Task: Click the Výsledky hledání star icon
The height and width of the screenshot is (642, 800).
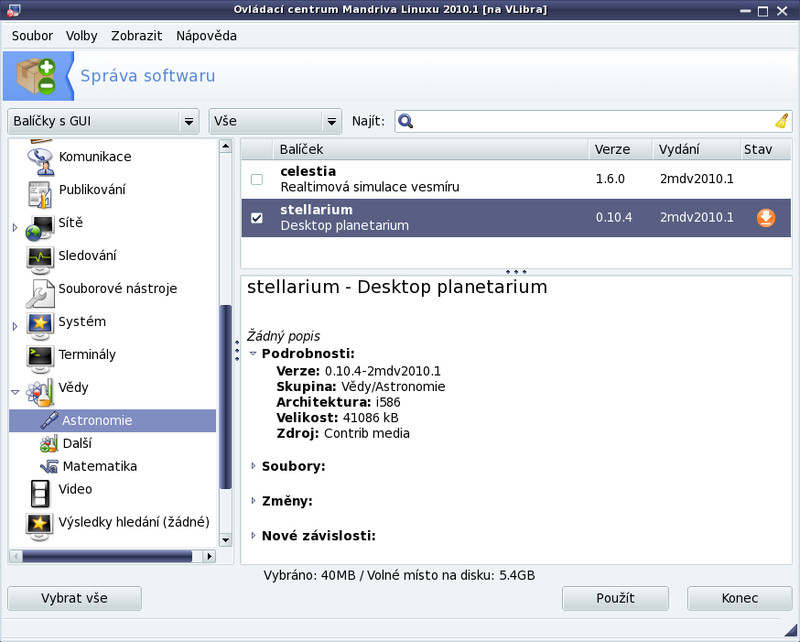Action: point(40,527)
